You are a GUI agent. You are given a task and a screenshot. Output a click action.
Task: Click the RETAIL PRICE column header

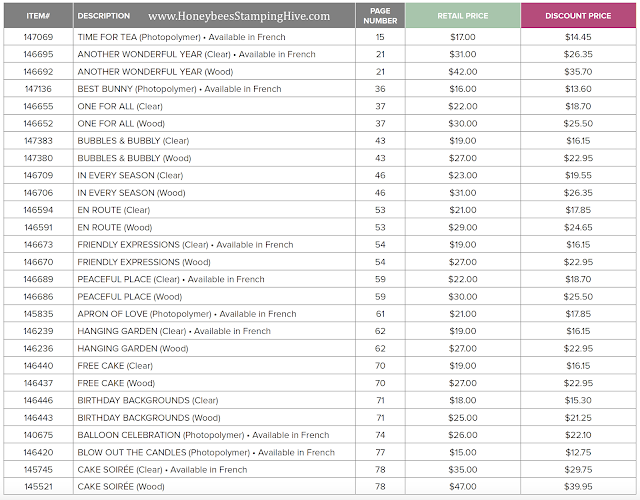click(462, 16)
